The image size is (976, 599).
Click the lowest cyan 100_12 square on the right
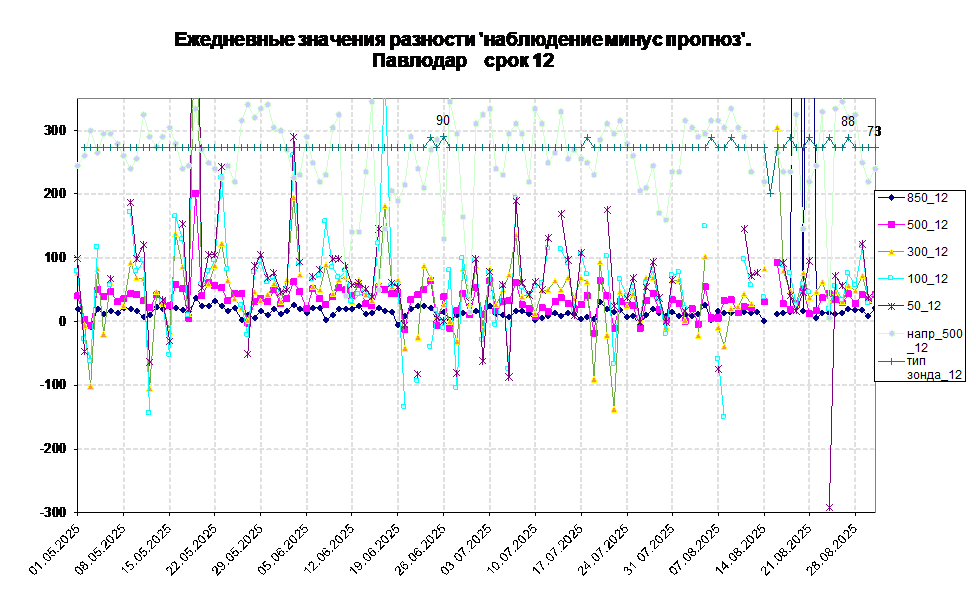point(723,416)
